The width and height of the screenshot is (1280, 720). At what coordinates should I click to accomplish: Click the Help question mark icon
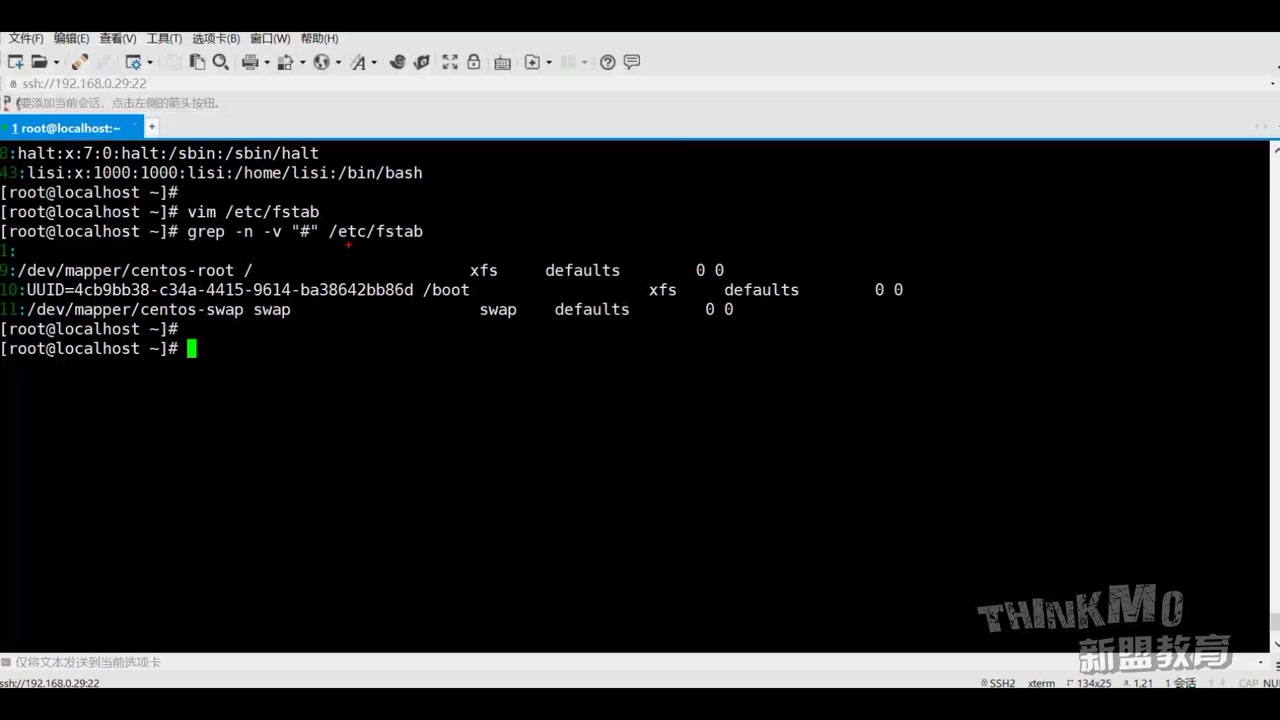(608, 62)
